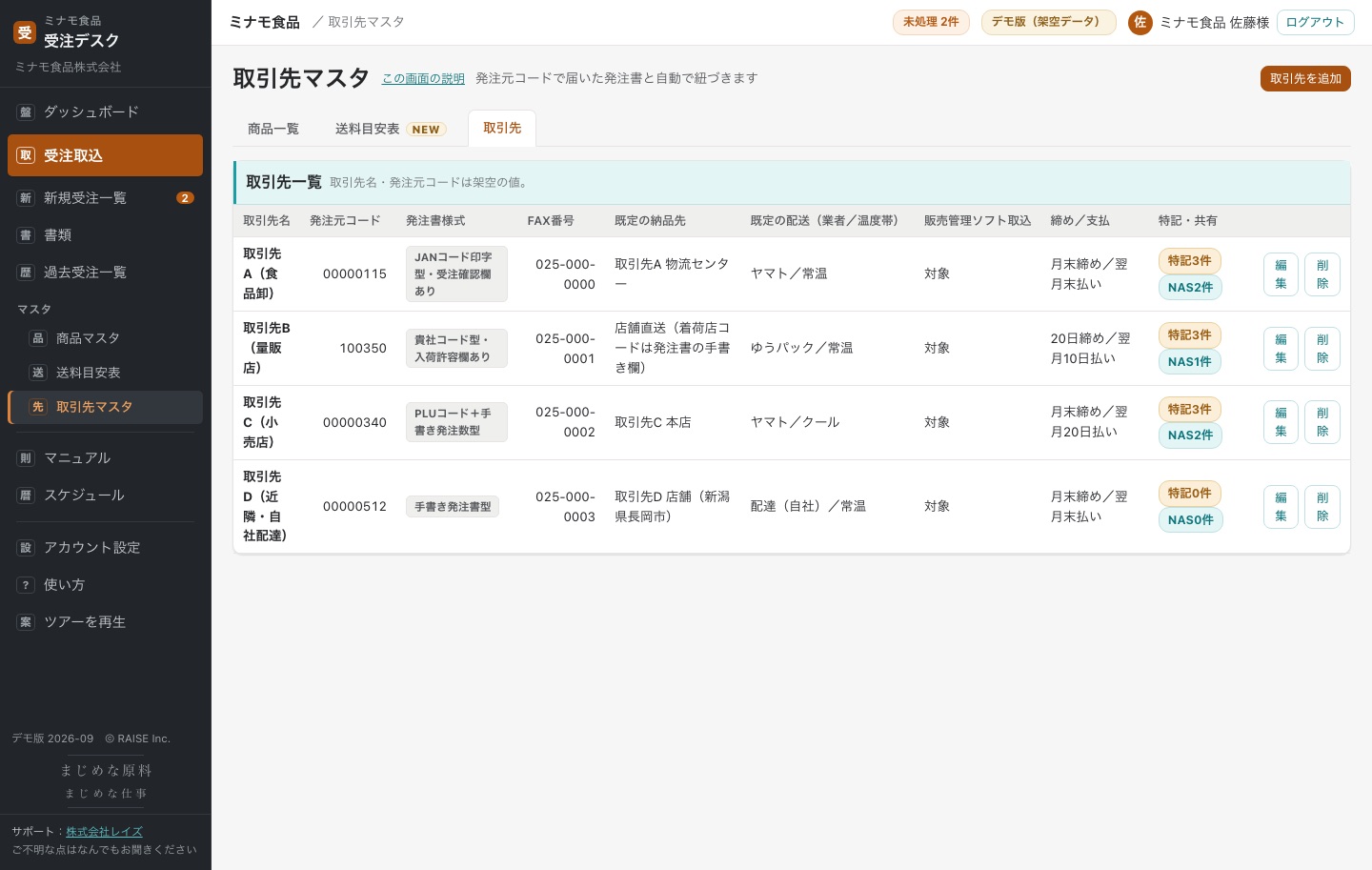This screenshot has height=870, width=1372.
Task: Click 削除 for 取引先C row
Action: click(x=1322, y=422)
